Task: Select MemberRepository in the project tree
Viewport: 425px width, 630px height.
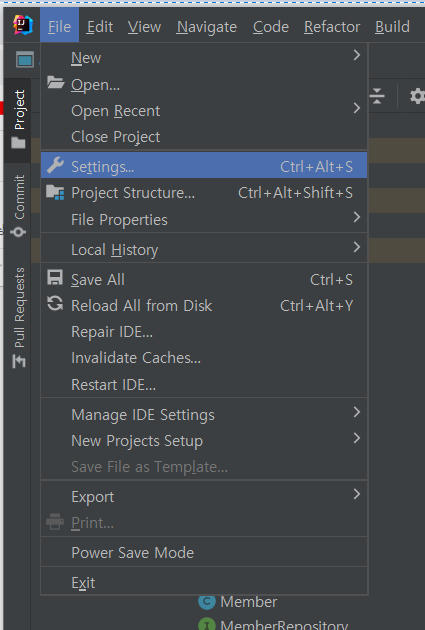Action: click(284, 625)
